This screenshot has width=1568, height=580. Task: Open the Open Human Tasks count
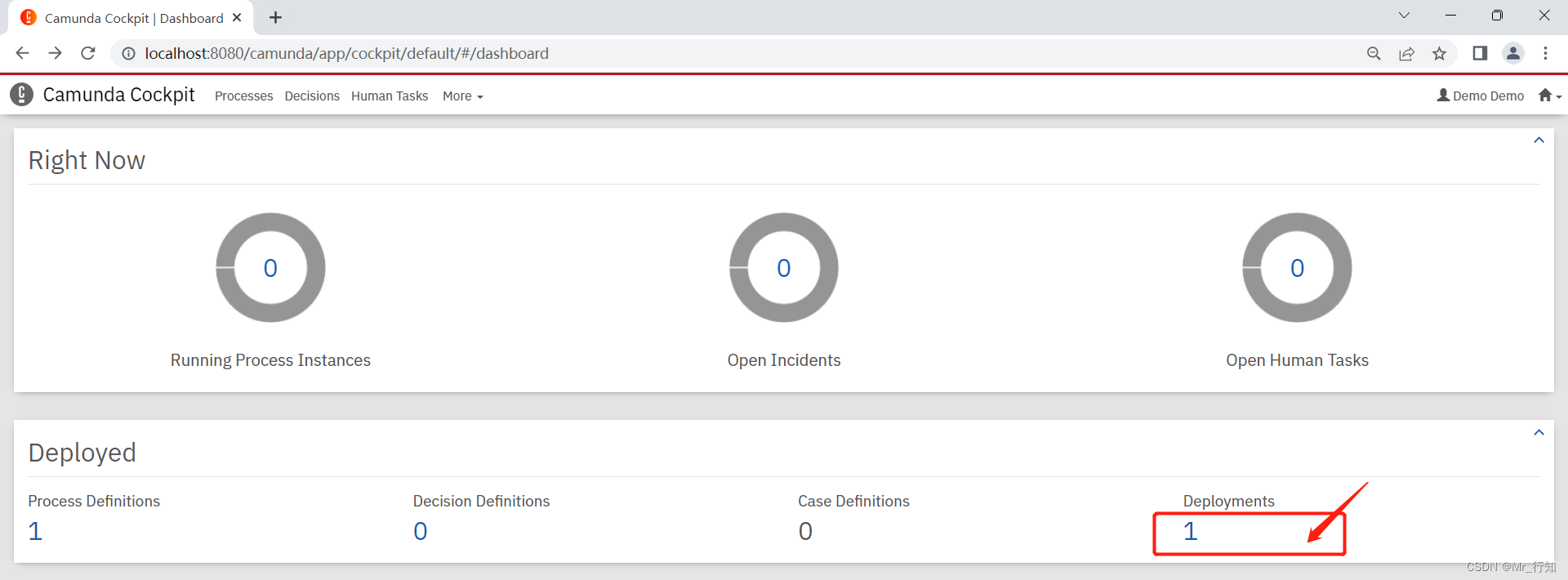[x=1297, y=268]
